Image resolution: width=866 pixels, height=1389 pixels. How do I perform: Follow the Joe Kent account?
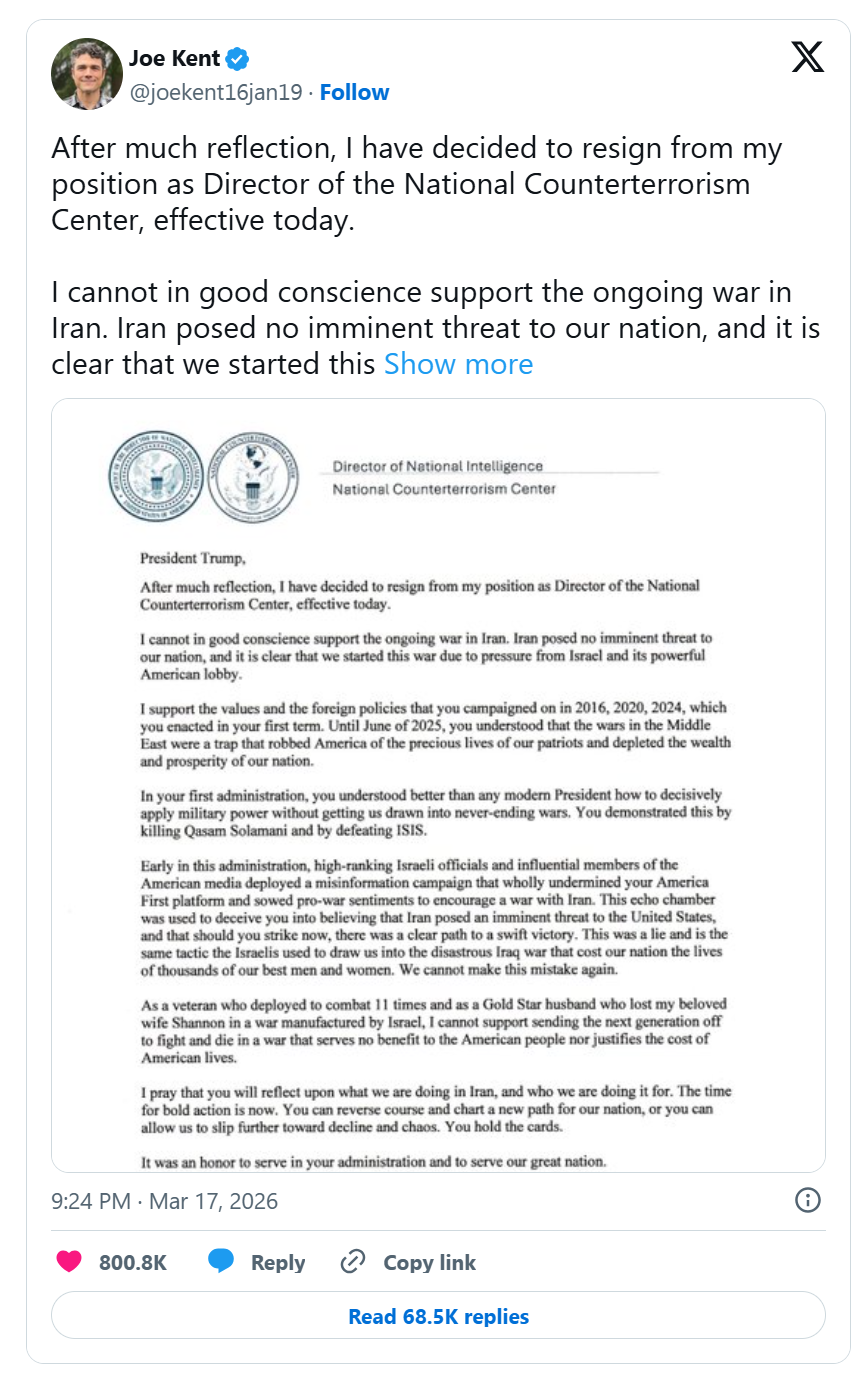[354, 92]
